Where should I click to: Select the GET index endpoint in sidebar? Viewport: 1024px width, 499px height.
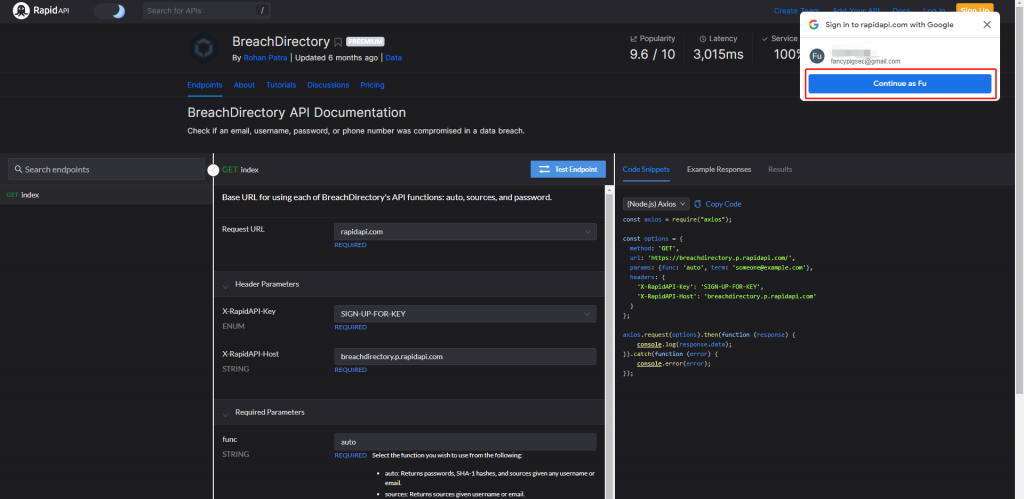click(x=23, y=195)
